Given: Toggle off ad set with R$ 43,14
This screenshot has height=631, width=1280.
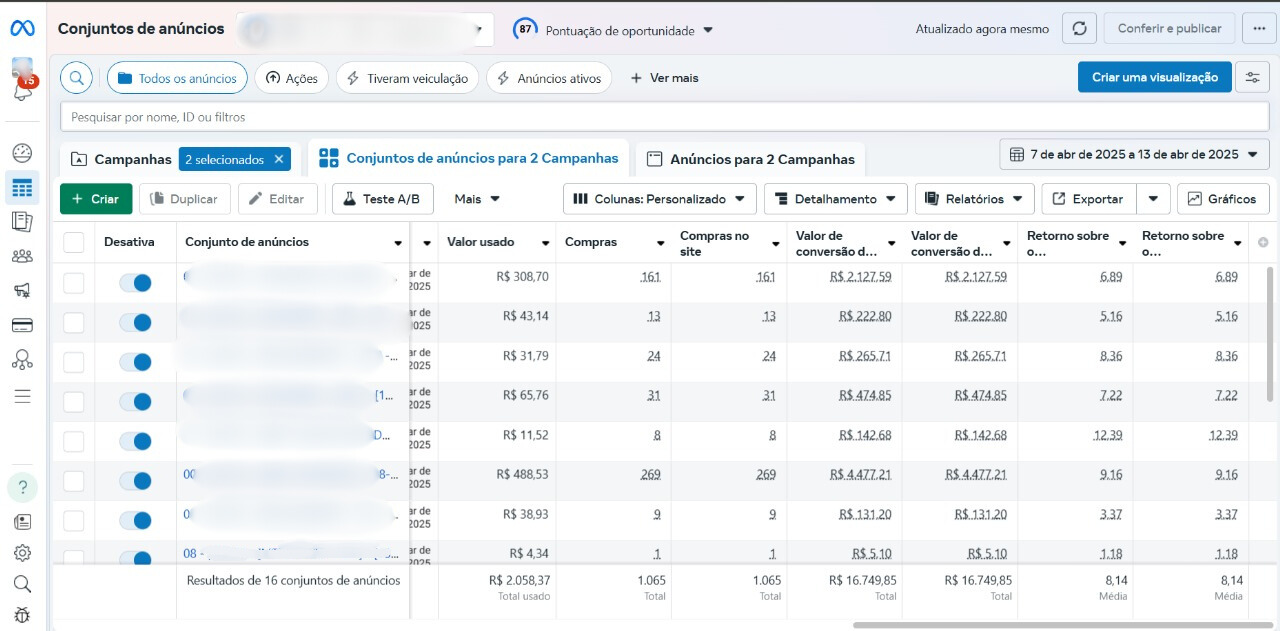Looking at the screenshot, I should pyautogui.click(x=135, y=322).
